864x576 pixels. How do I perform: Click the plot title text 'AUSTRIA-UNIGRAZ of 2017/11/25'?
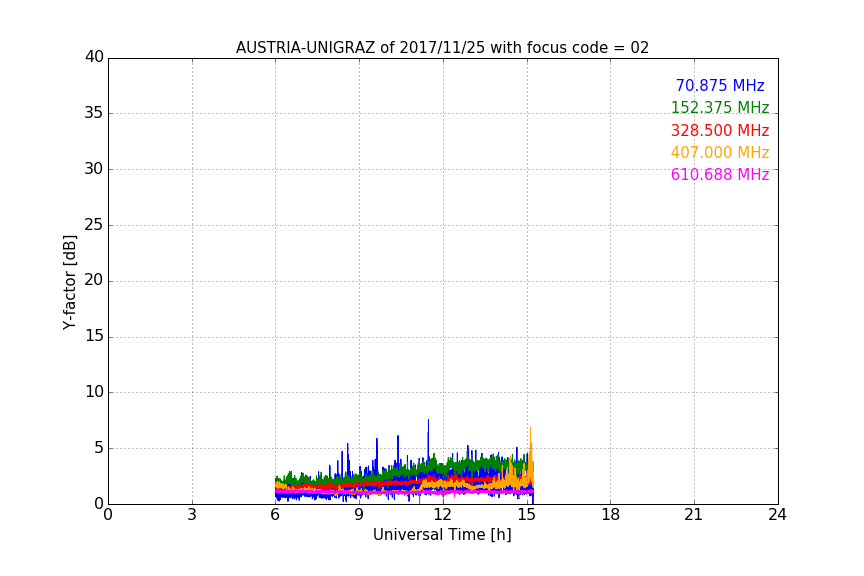(x=360, y=48)
